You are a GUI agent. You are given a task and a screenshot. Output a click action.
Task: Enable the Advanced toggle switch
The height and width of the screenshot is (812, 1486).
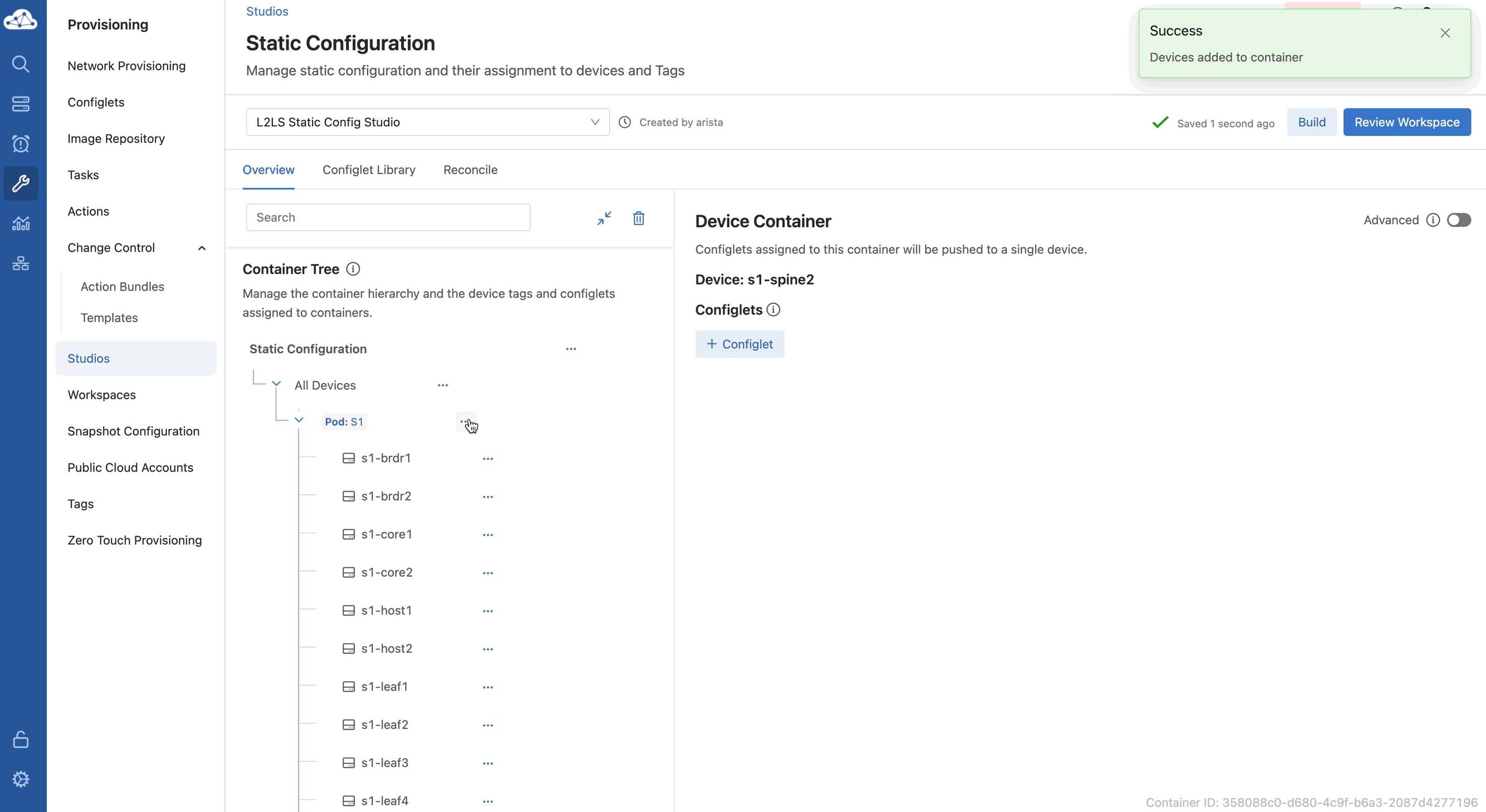pyautogui.click(x=1458, y=220)
